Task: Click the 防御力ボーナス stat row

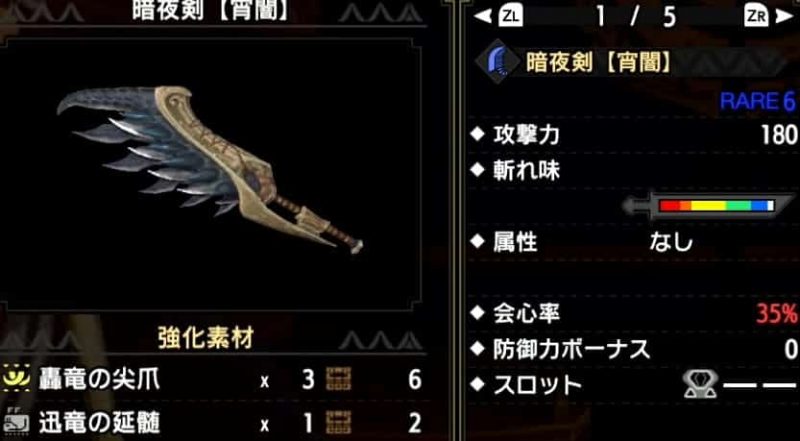Action: point(633,349)
